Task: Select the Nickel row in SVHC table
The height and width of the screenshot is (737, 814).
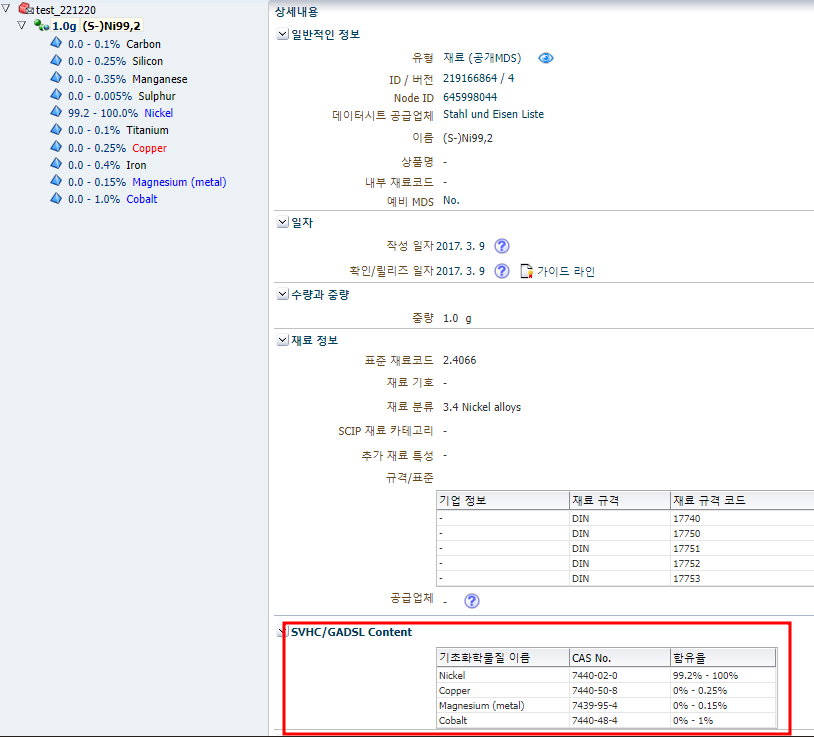Action: coord(606,676)
